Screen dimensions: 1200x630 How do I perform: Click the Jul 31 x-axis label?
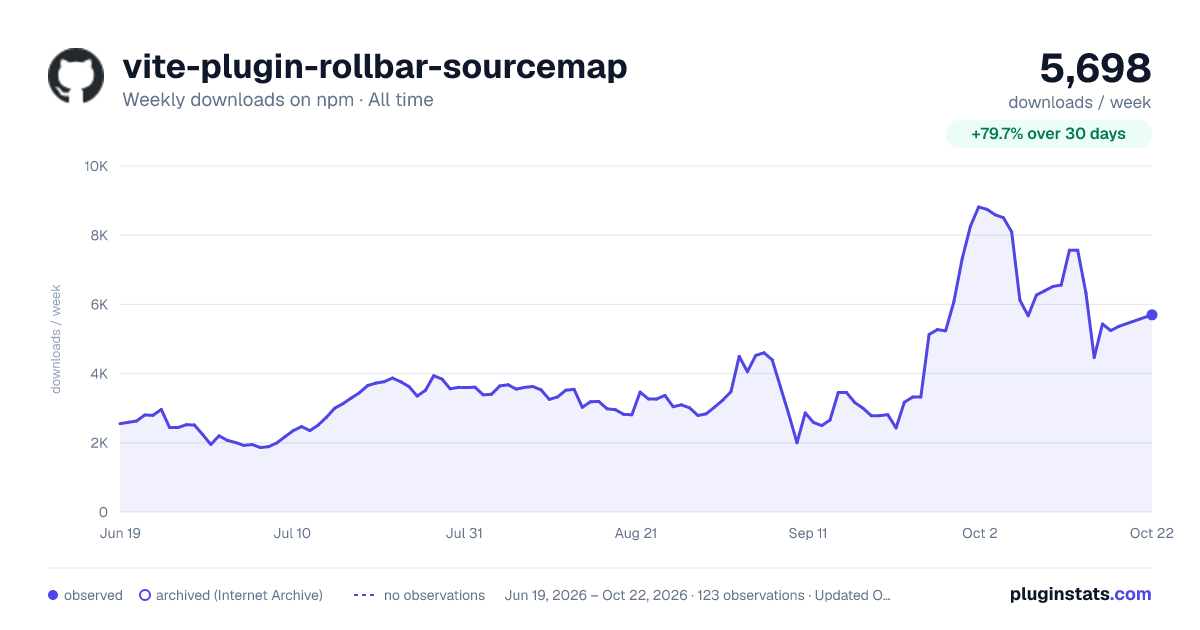[x=464, y=533]
